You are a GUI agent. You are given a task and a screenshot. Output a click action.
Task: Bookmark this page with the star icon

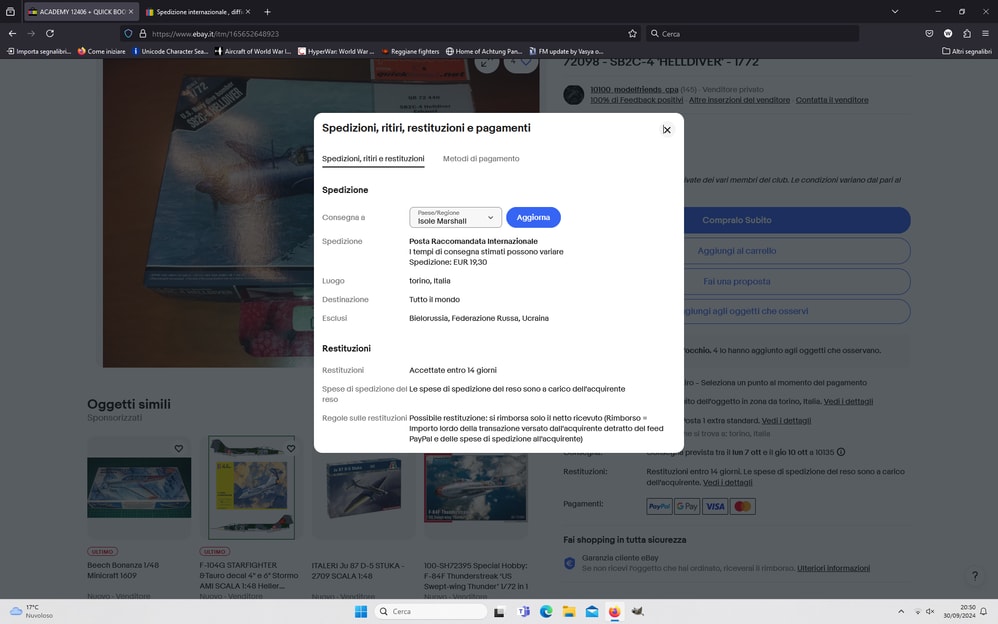632,33
